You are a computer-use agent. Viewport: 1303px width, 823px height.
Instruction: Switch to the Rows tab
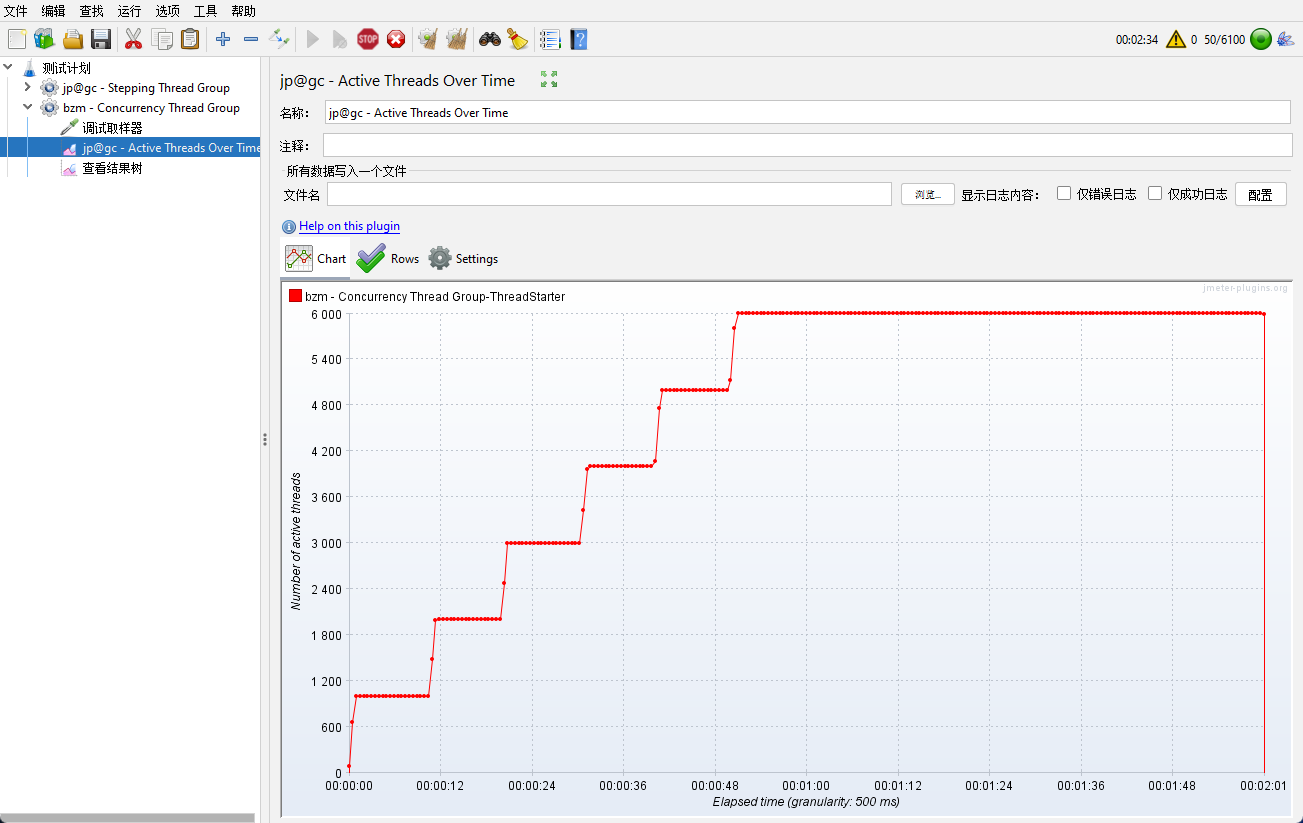(x=388, y=259)
